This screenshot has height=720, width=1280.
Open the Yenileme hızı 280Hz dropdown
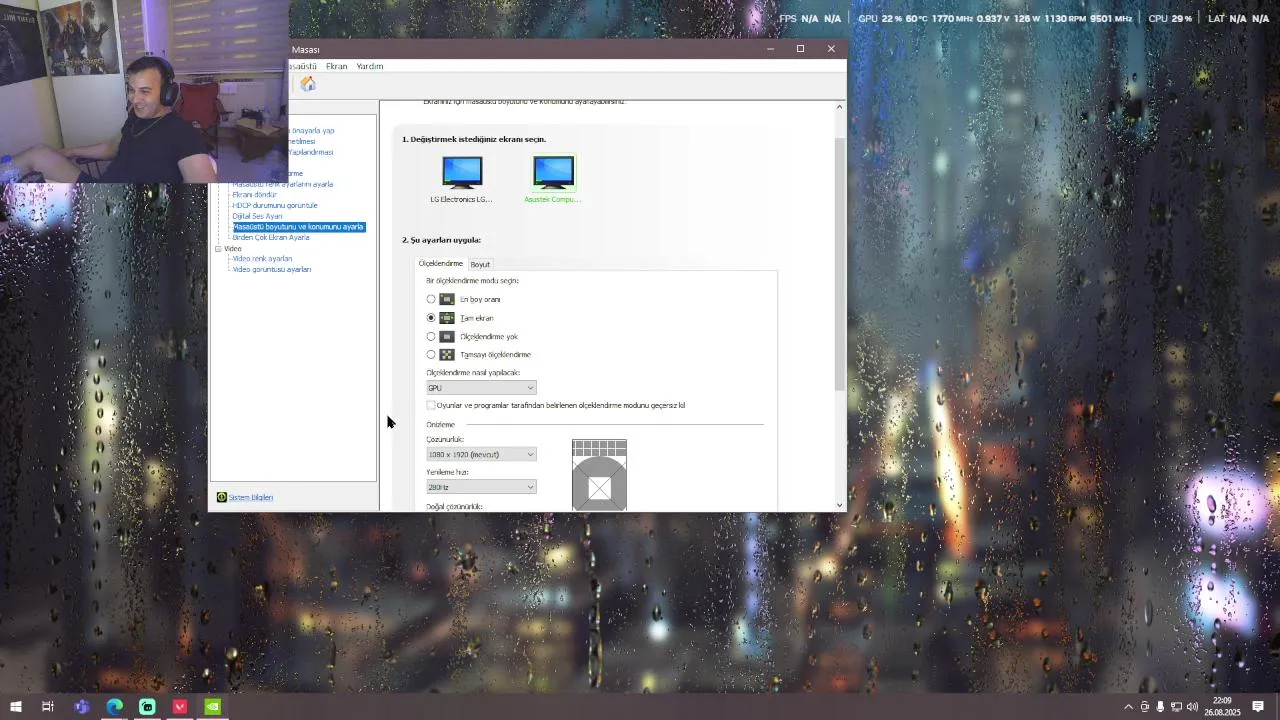(x=481, y=487)
